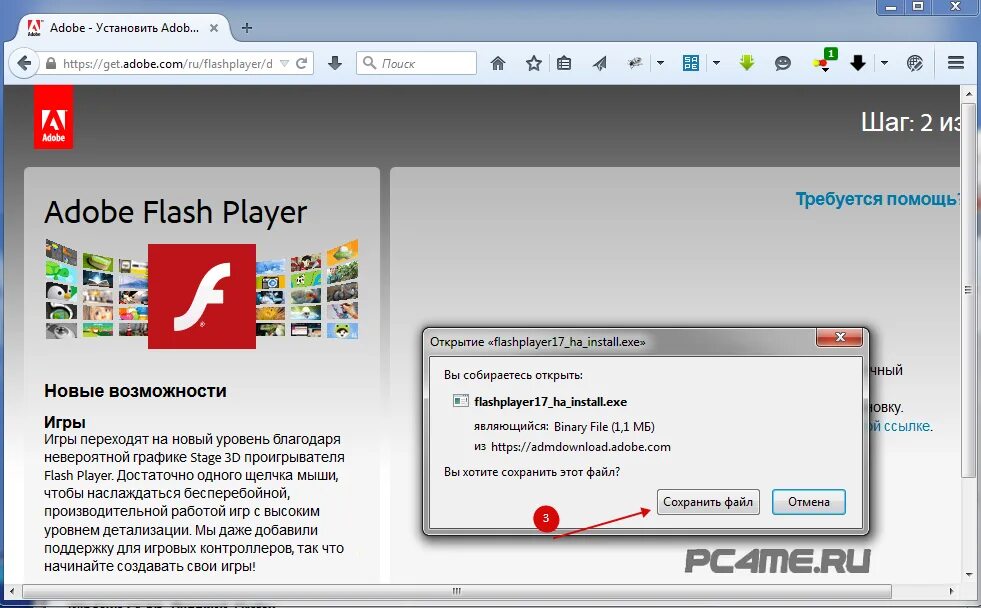The width and height of the screenshot is (981, 608).
Task: Open the downloads arrow next to address bar
Action: coord(335,63)
